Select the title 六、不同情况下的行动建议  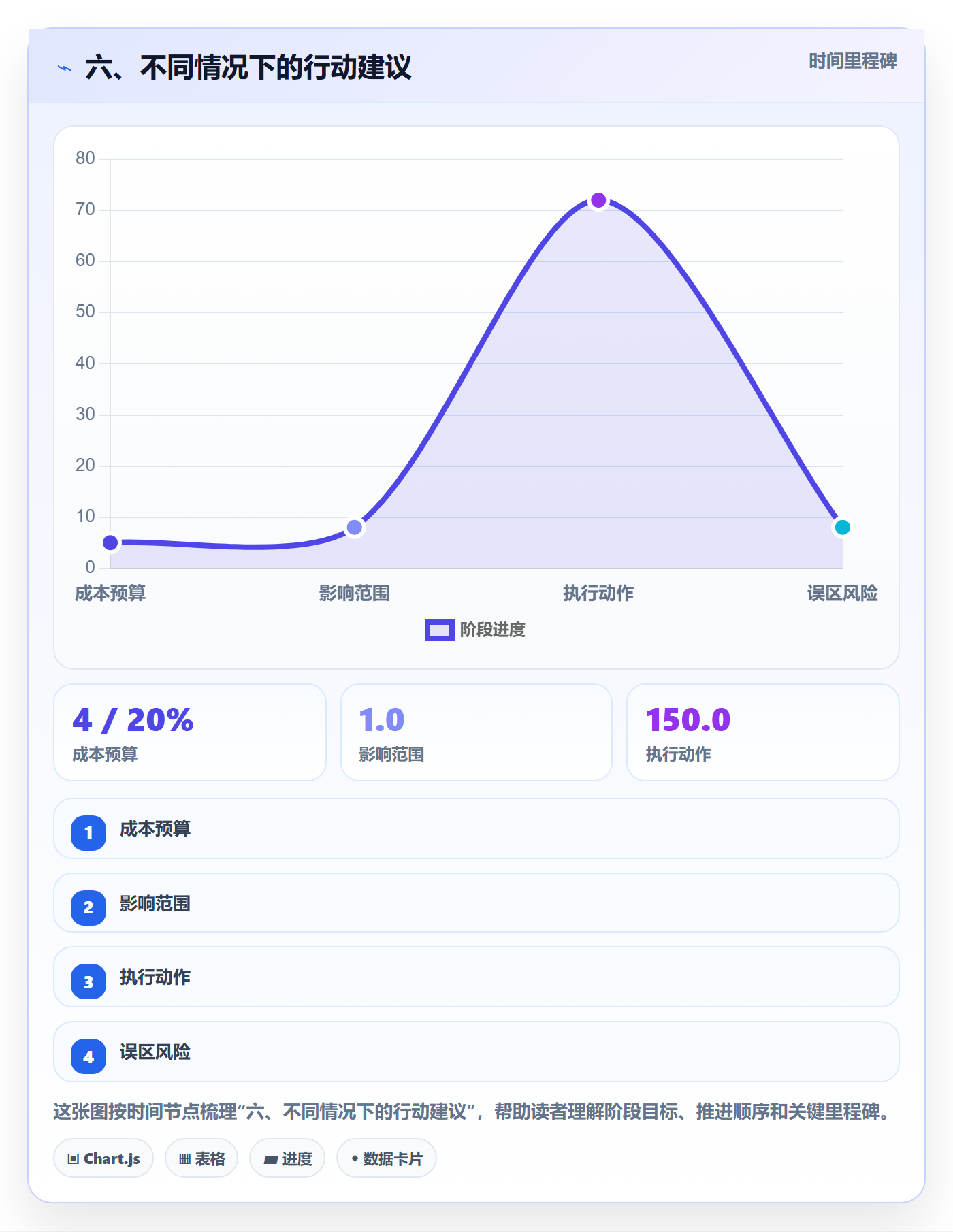coord(248,68)
